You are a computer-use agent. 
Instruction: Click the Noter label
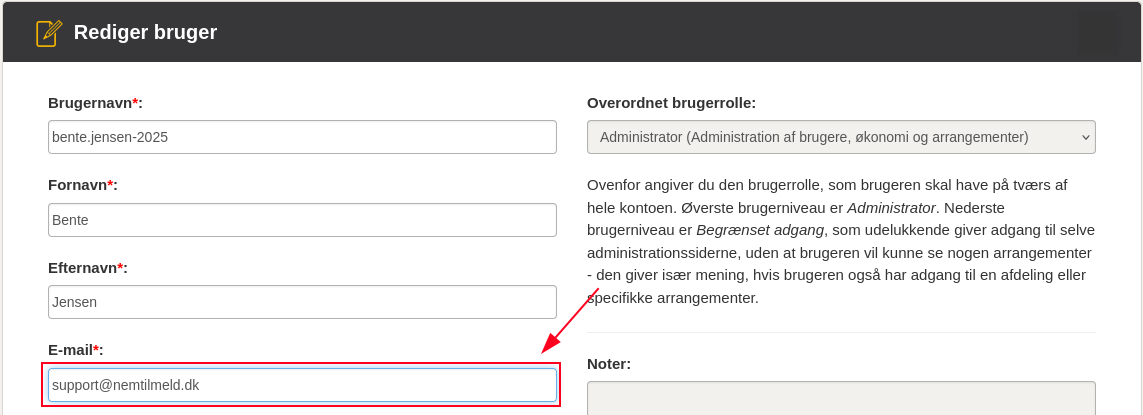pos(608,364)
